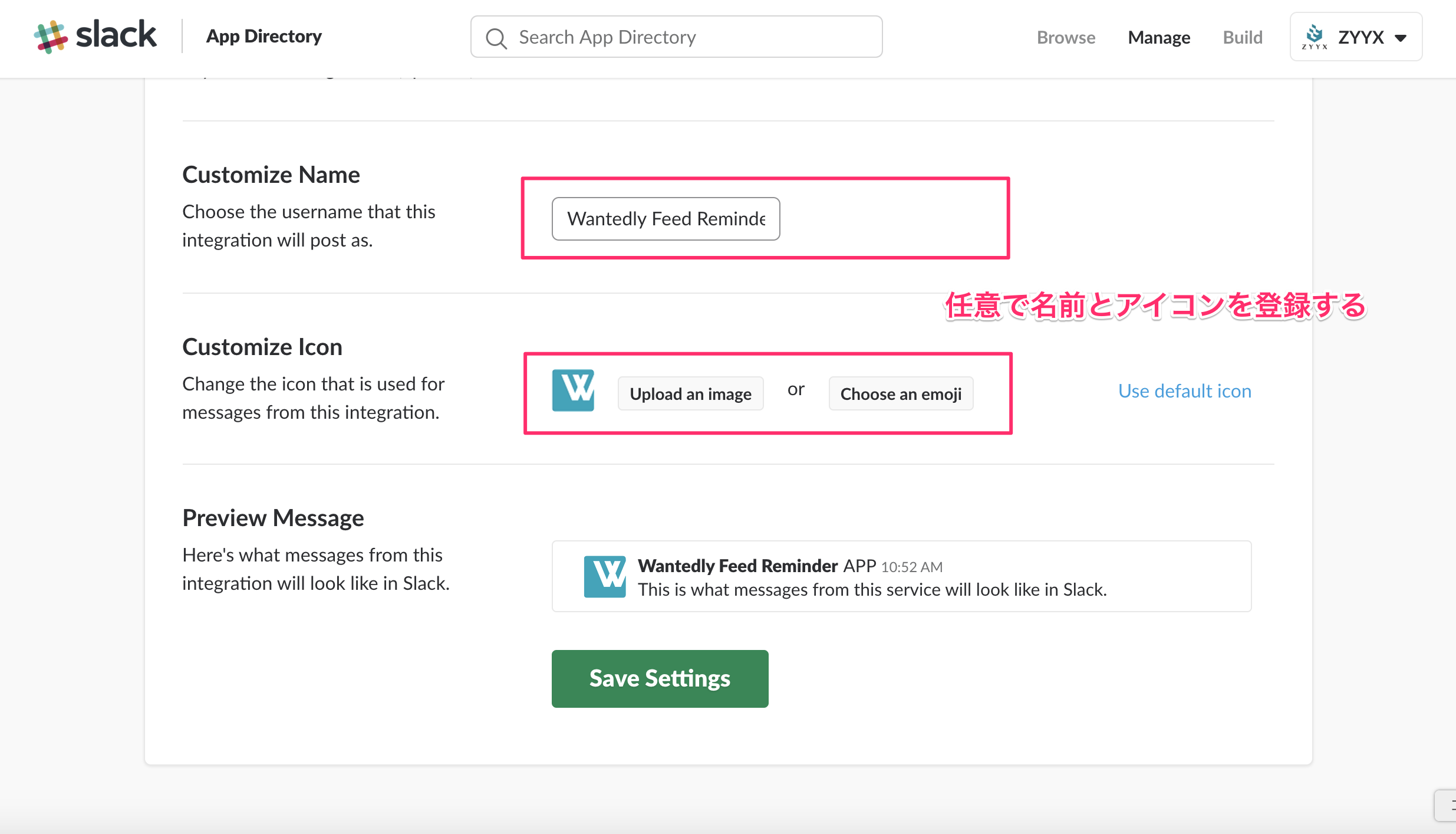Click the Use default icon link

[1184, 390]
